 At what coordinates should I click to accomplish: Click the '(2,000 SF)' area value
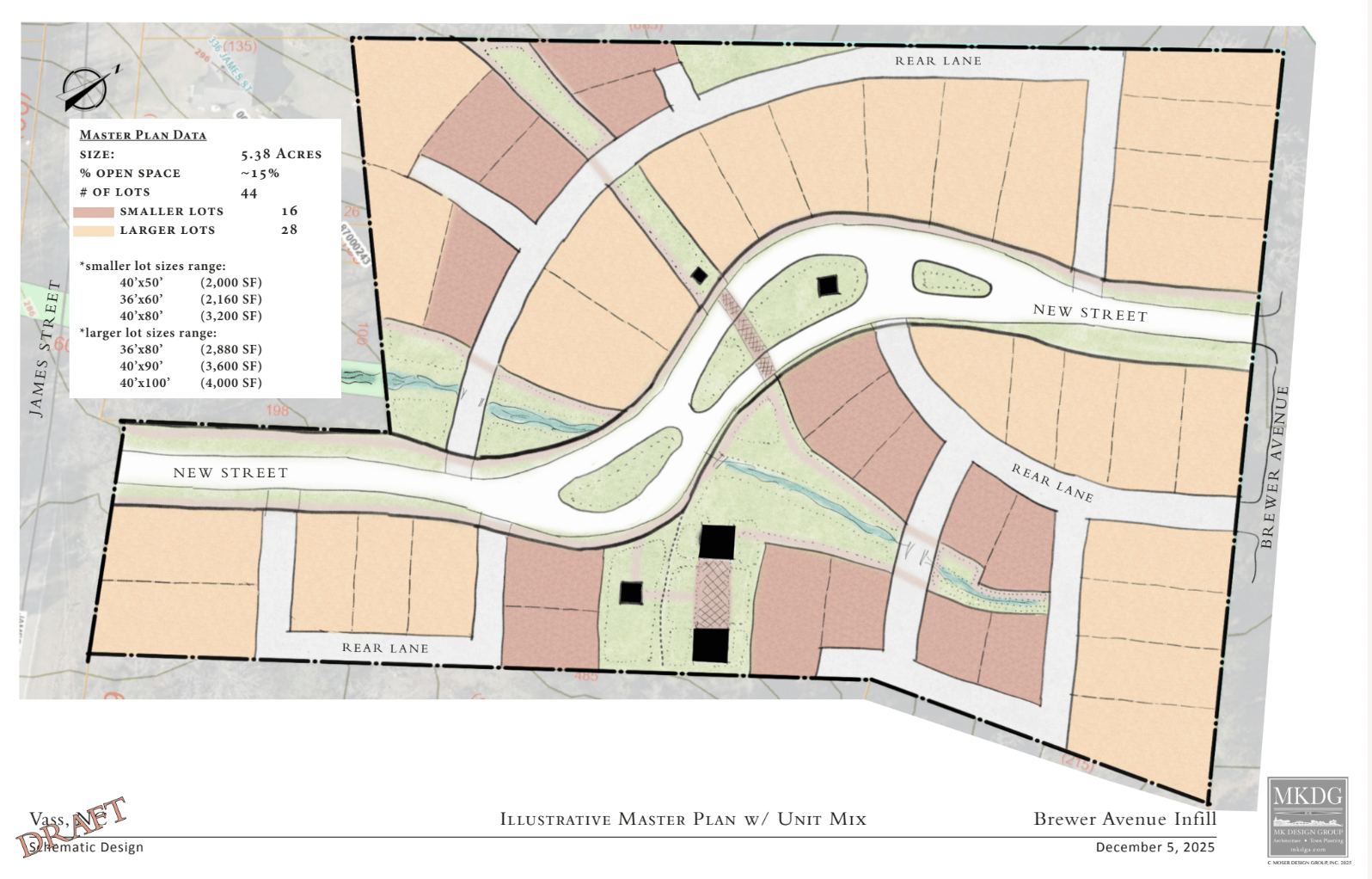231,282
